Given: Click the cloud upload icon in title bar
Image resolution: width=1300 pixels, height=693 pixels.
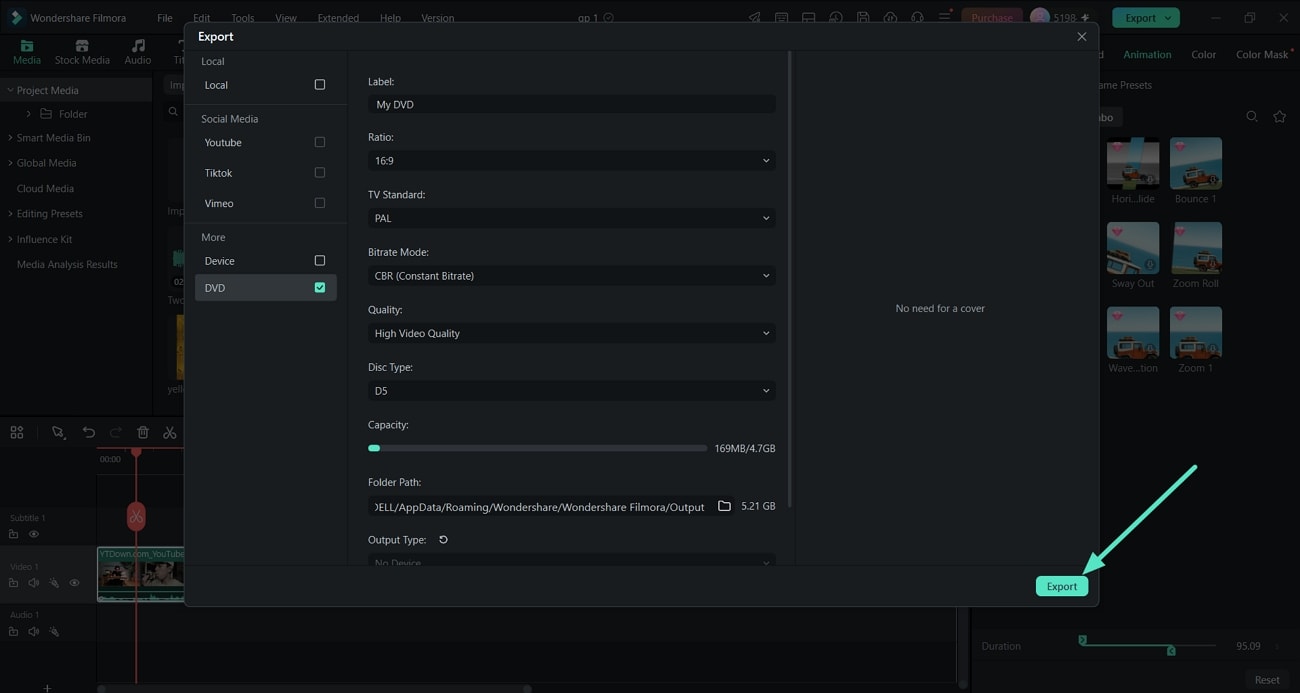Looking at the screenshot, I should [x=889, y=18].
